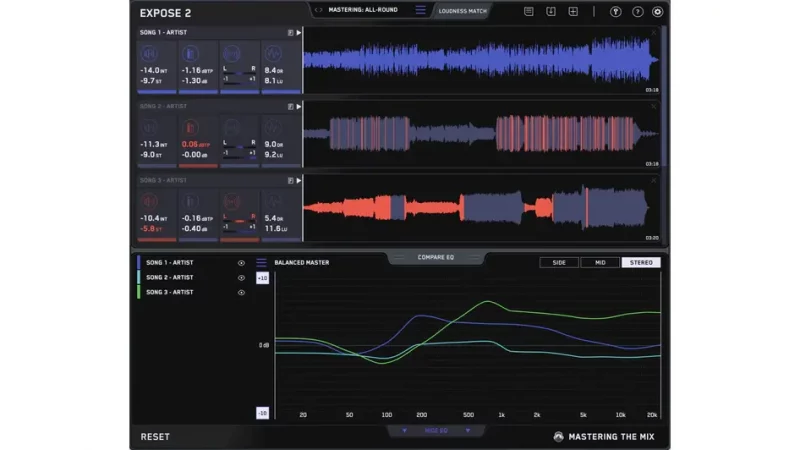The width and height of the screenshot is (800, 450).
Task: Play Song 3 - Artist
Action: click(x=299, y=181)
